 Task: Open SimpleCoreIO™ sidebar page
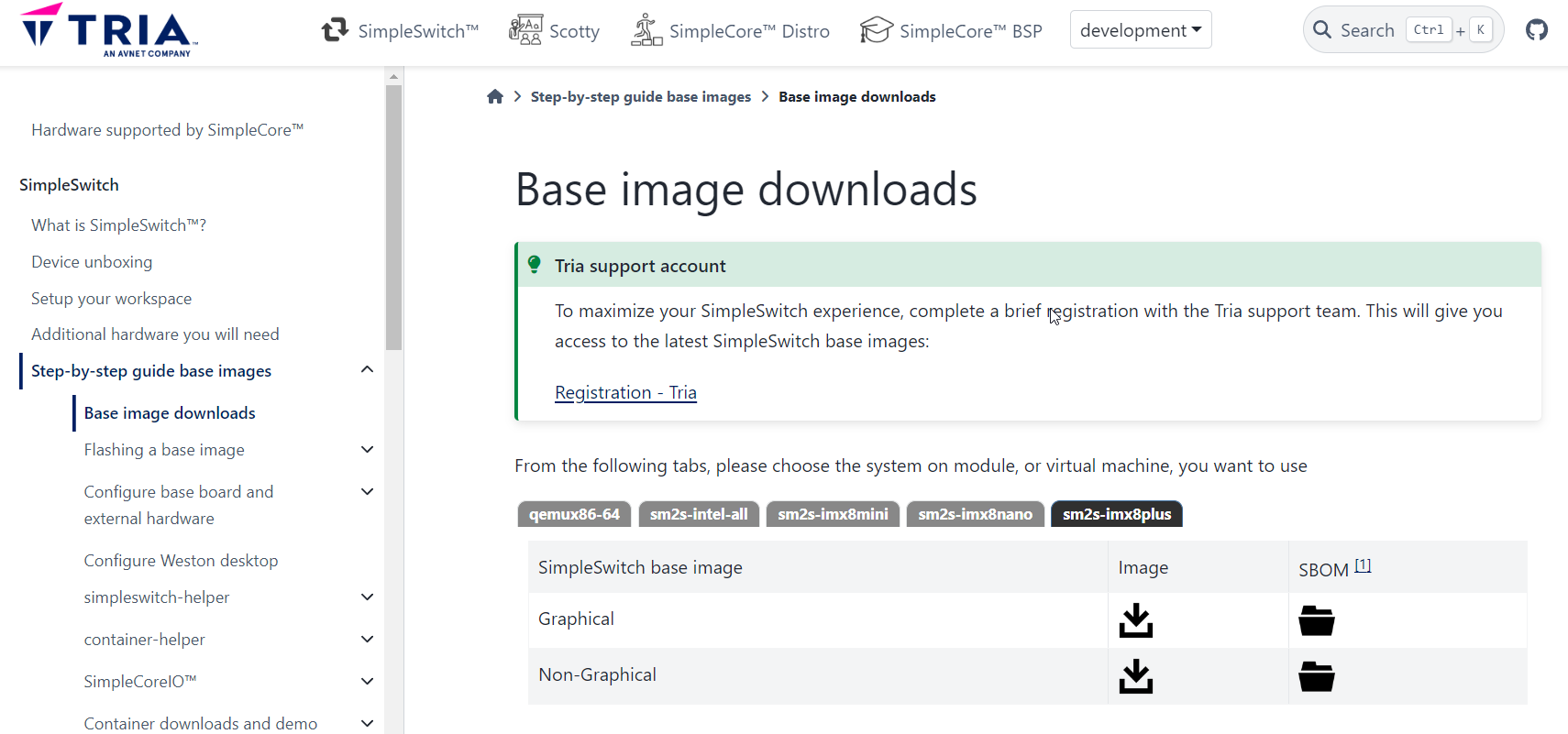coord(140,682)
